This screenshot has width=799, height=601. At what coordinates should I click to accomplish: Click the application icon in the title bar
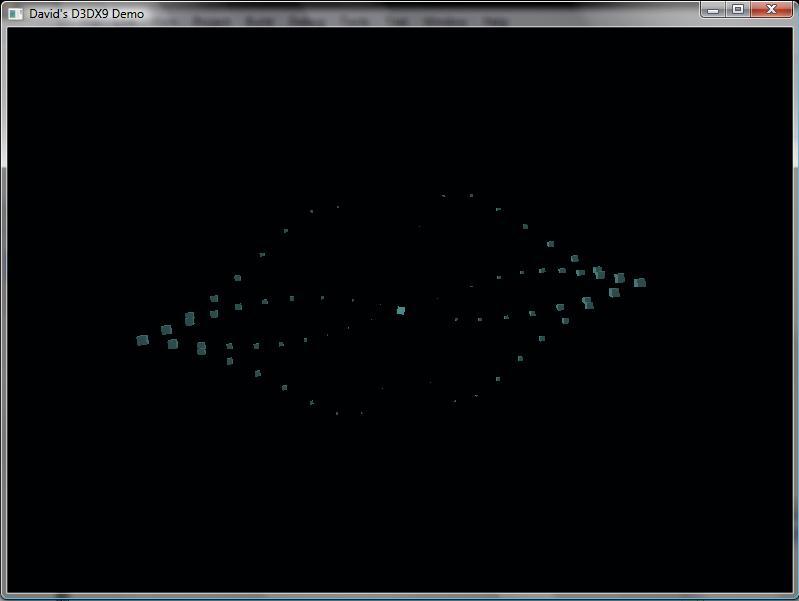(14, 13)
